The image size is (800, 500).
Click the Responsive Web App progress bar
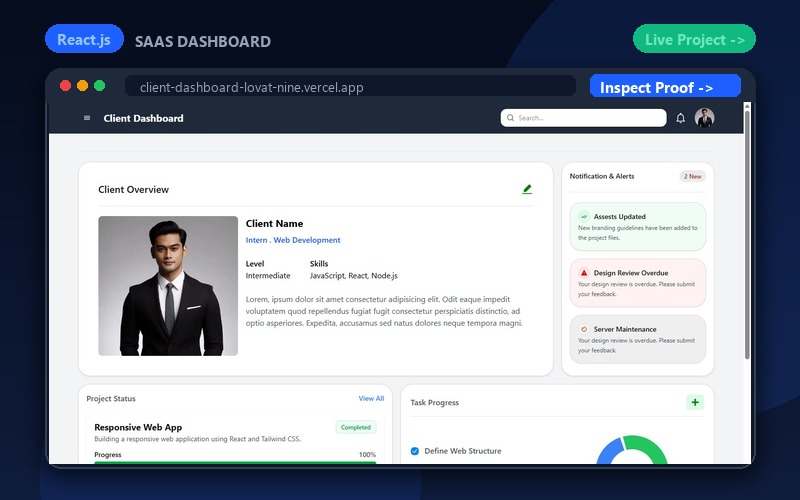tap(235, 462)
